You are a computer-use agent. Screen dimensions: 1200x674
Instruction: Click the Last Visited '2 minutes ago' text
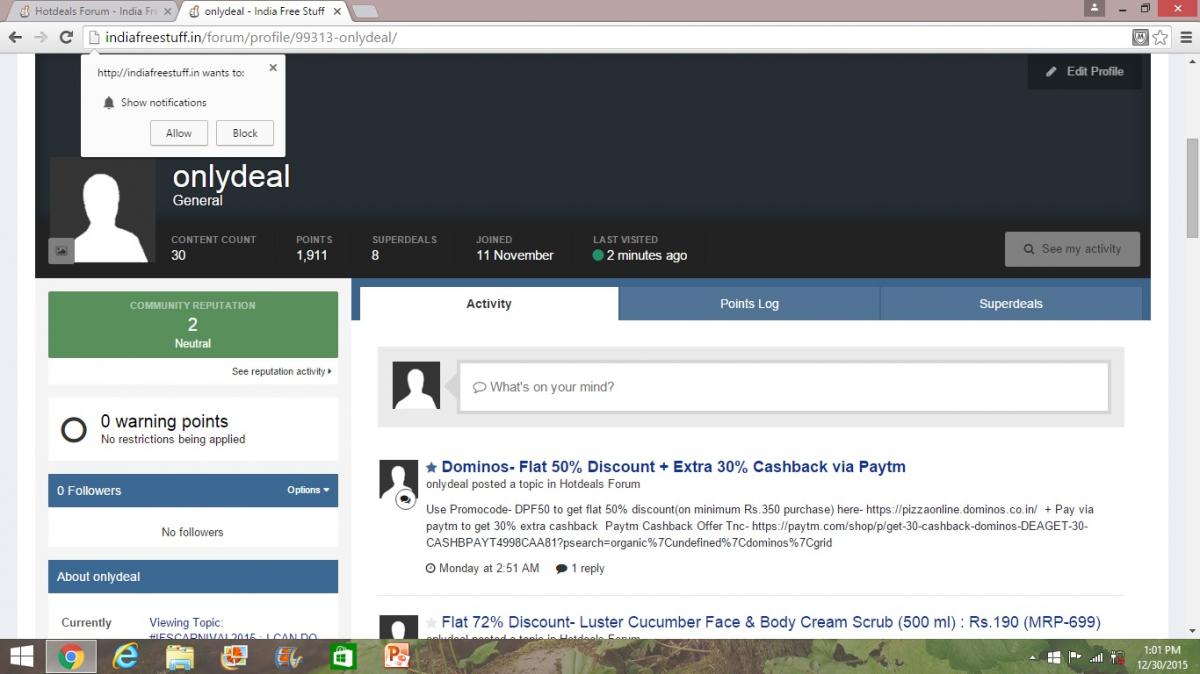click(647, 255)
